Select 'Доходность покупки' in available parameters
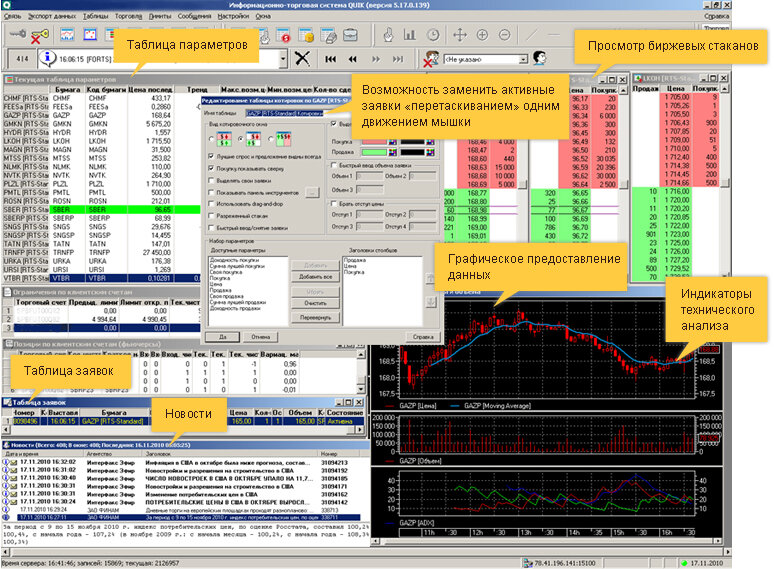The image size is (774, 569). pos(234,260)
